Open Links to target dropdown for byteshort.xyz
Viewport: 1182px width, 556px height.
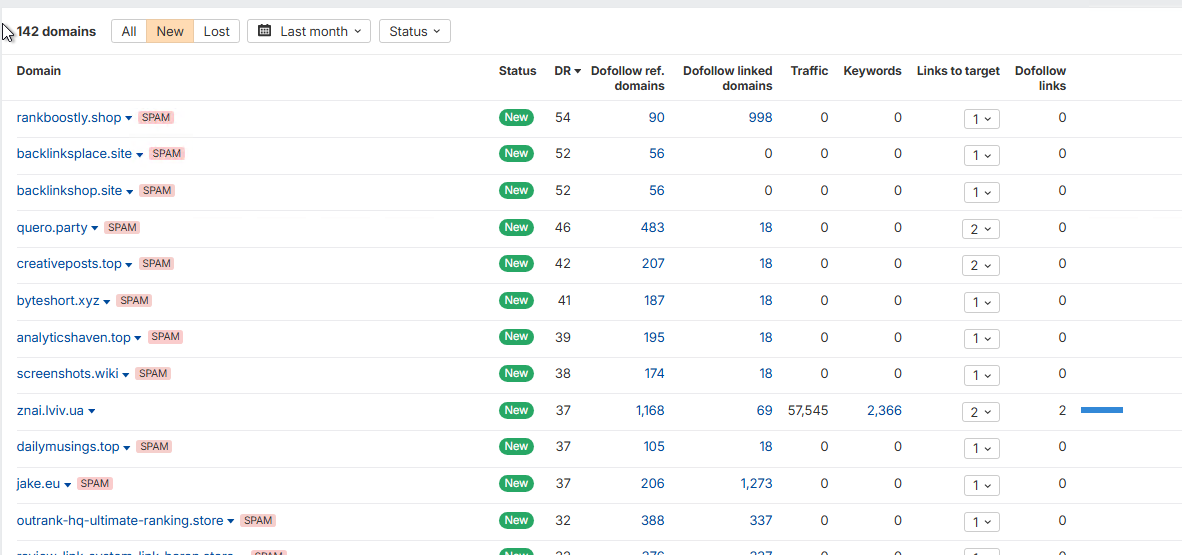[x=981, y=301]
